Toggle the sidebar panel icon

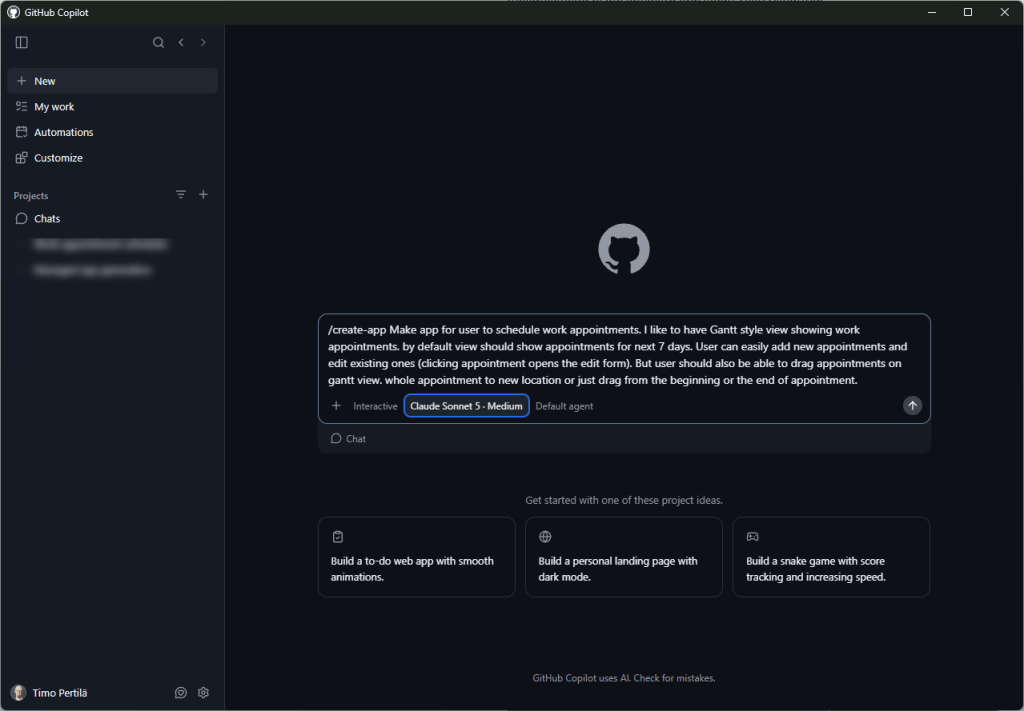pyautogui.click(x=22, y=42)
